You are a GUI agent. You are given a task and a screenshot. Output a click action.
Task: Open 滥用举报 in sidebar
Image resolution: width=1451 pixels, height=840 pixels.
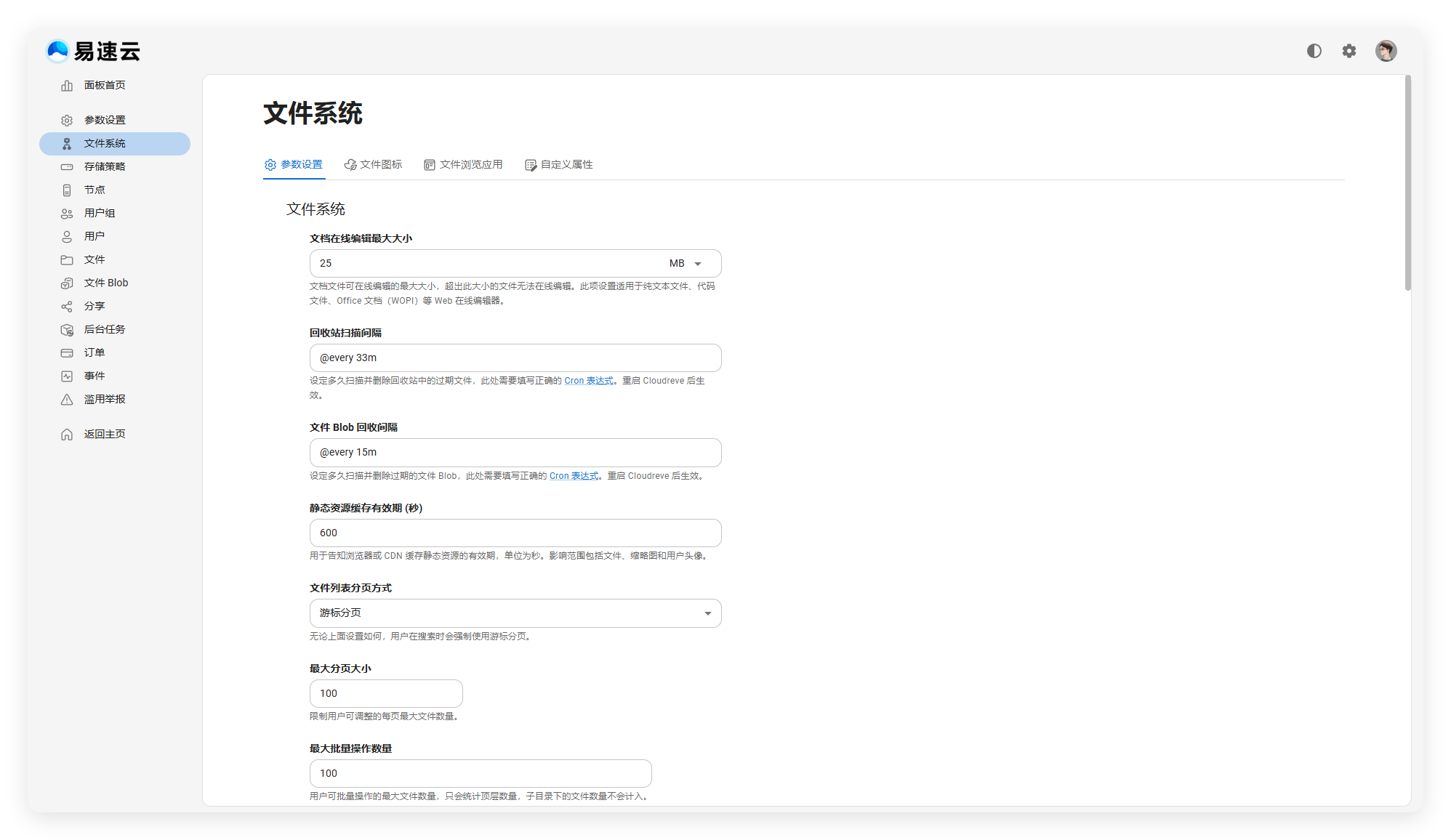coord(105,400)
